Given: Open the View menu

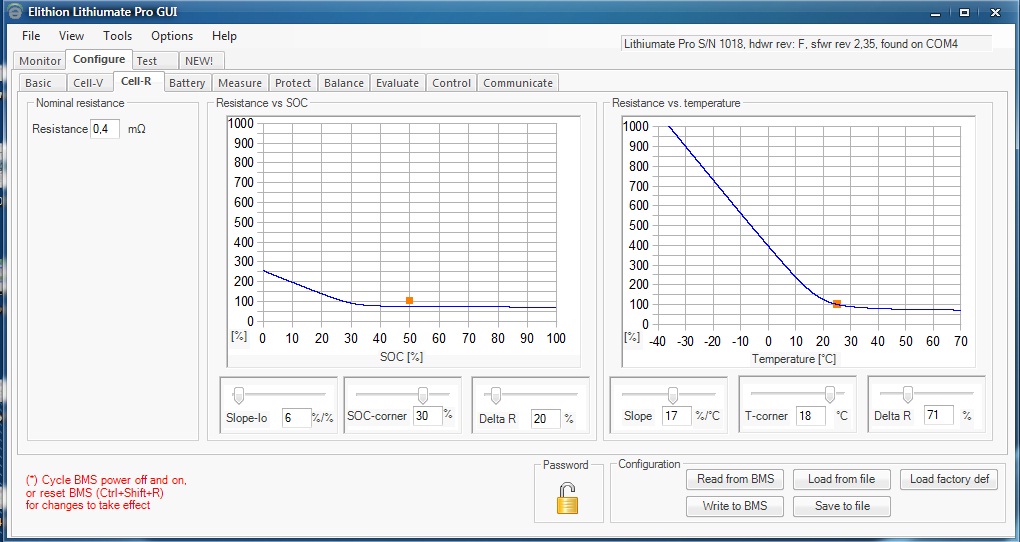Looking at the screenshot, I should coord(72,36).
